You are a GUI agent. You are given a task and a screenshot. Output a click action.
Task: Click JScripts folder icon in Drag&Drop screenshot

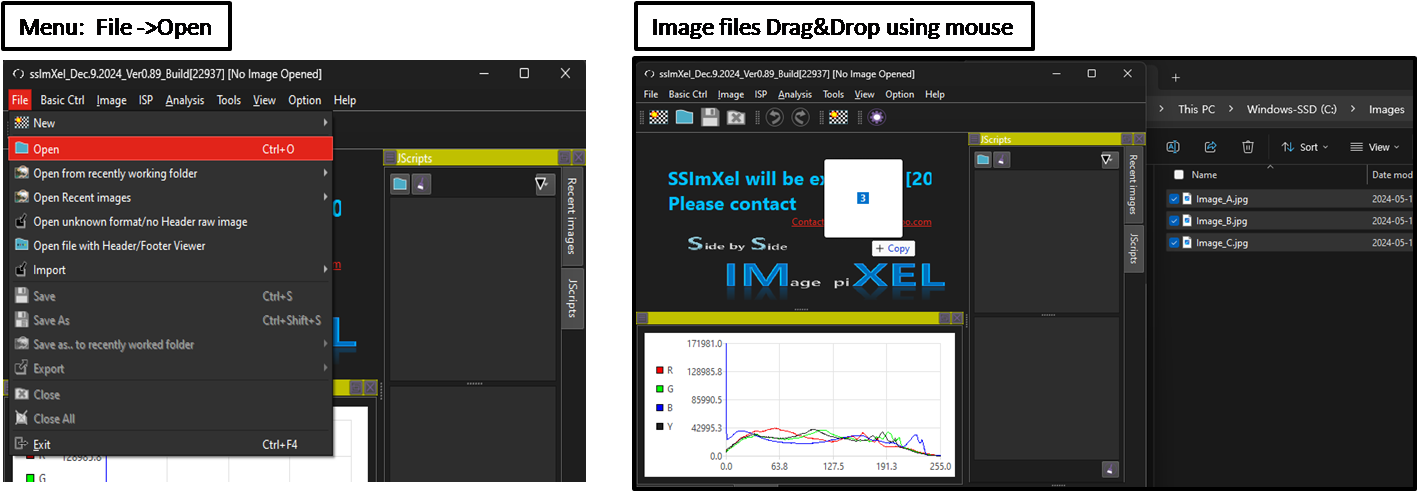coord(984,159)
